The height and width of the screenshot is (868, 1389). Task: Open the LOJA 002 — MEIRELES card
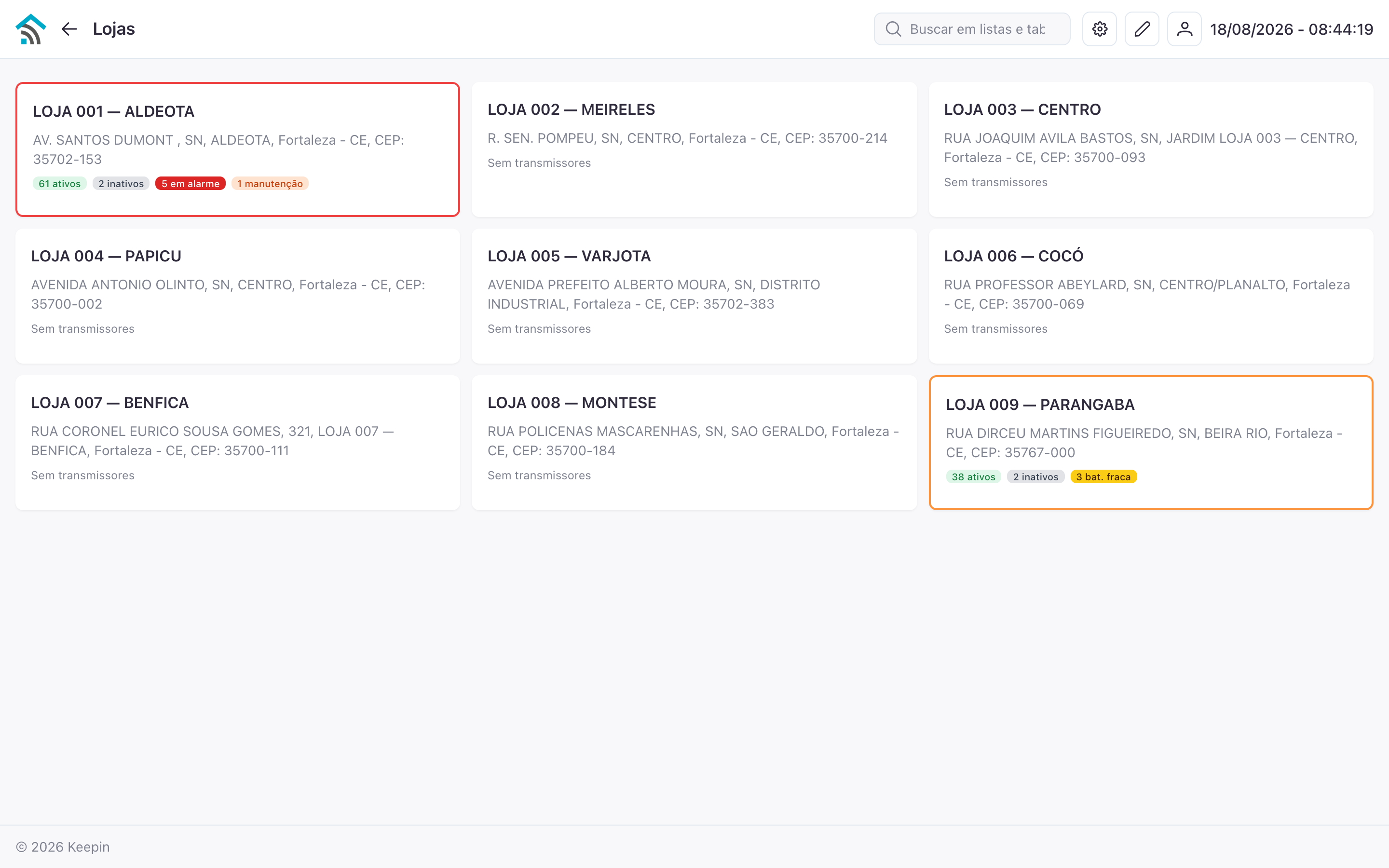coord(694,149)
